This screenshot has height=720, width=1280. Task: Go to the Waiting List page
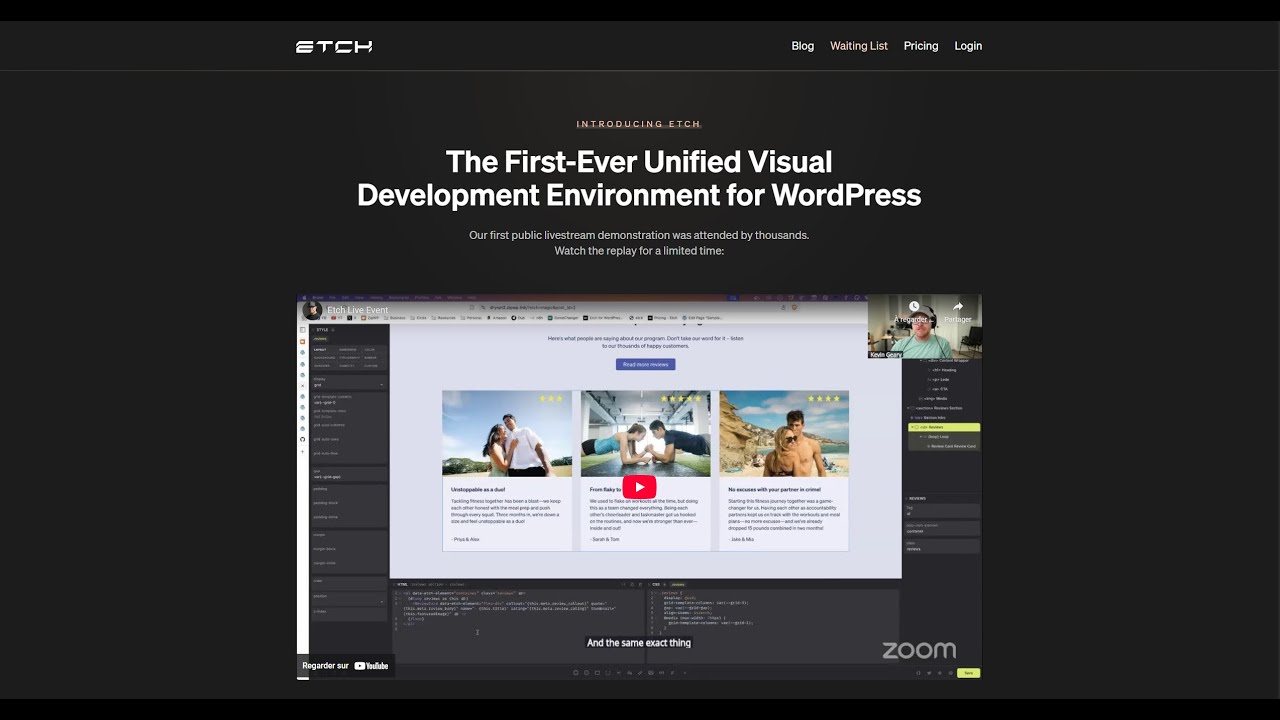859,46
